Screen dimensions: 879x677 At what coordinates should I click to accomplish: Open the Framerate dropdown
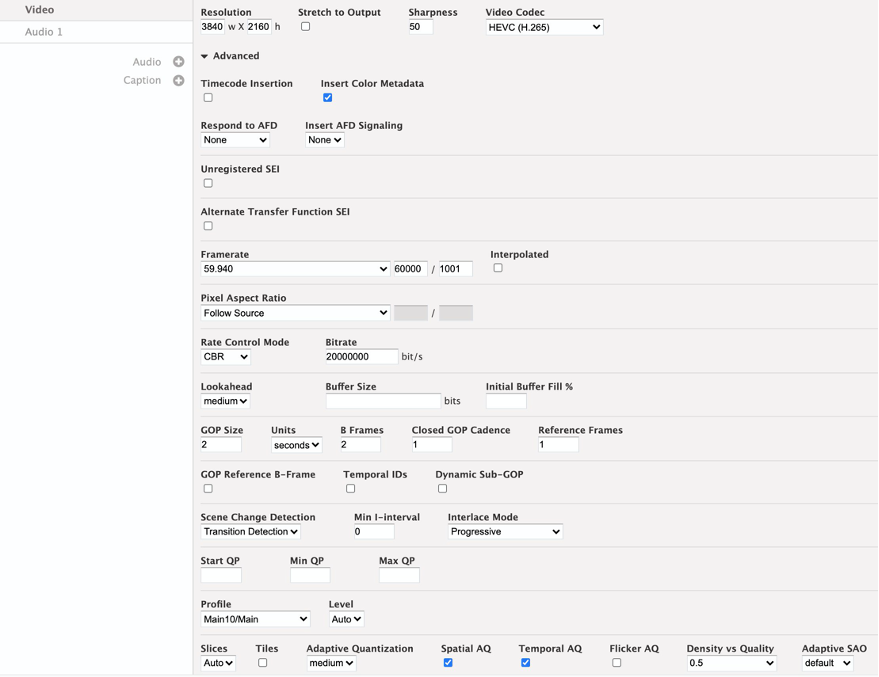pos(295,269)
